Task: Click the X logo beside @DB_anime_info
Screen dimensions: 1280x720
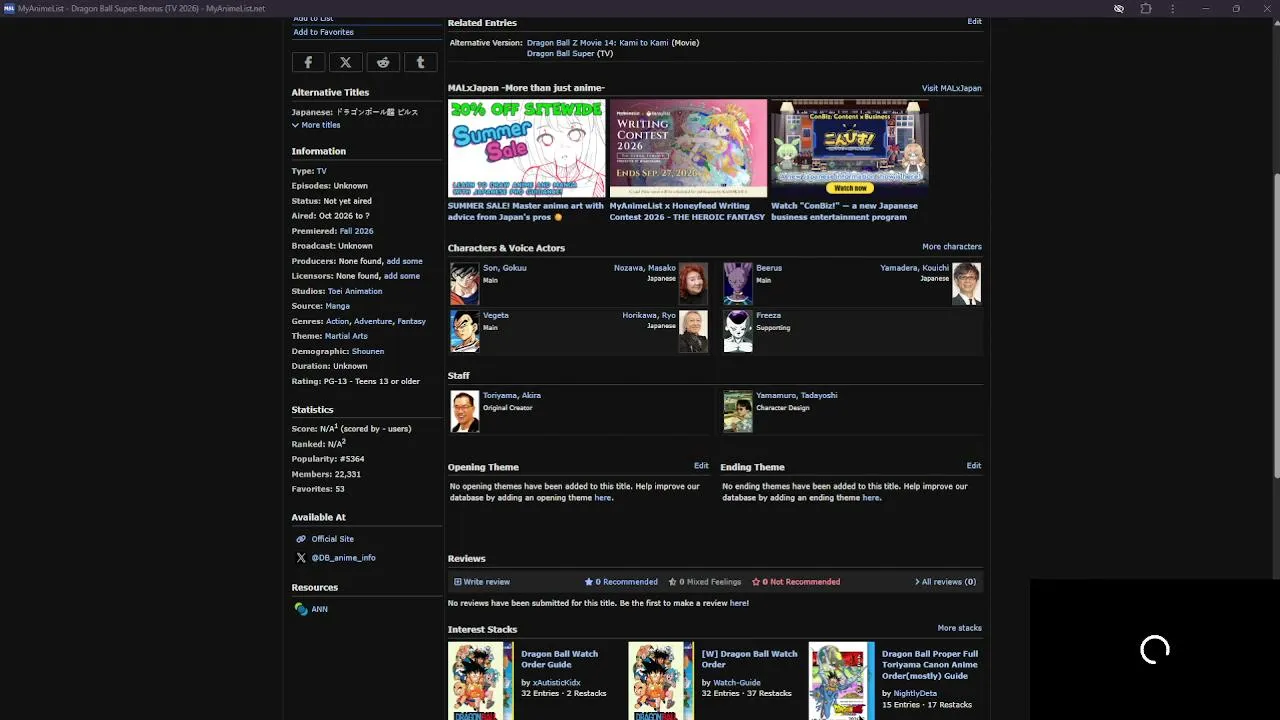Action: coord(301,558)
